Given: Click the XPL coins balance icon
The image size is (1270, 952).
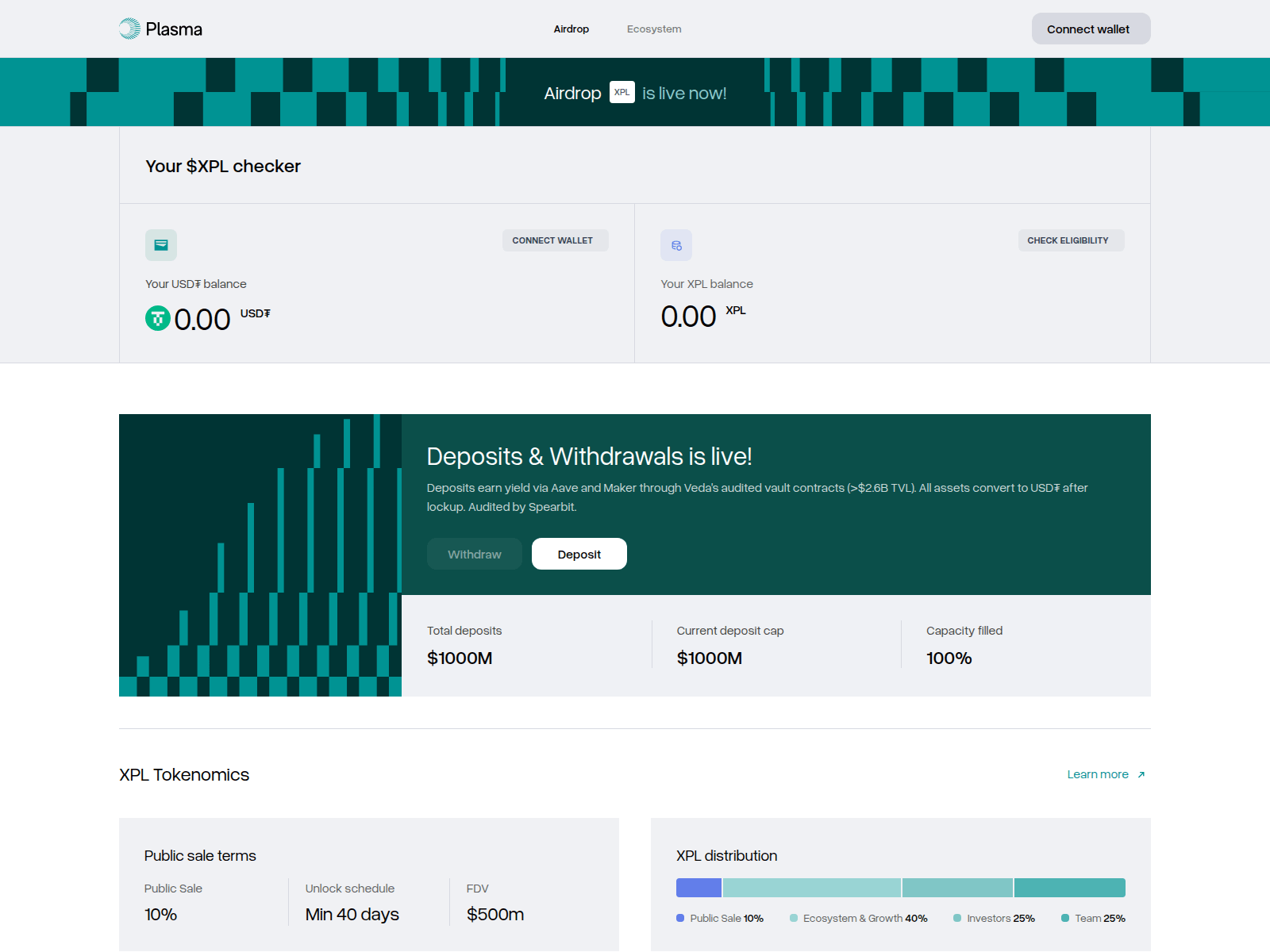Looking at the screenshot, I should click(676, 245).
